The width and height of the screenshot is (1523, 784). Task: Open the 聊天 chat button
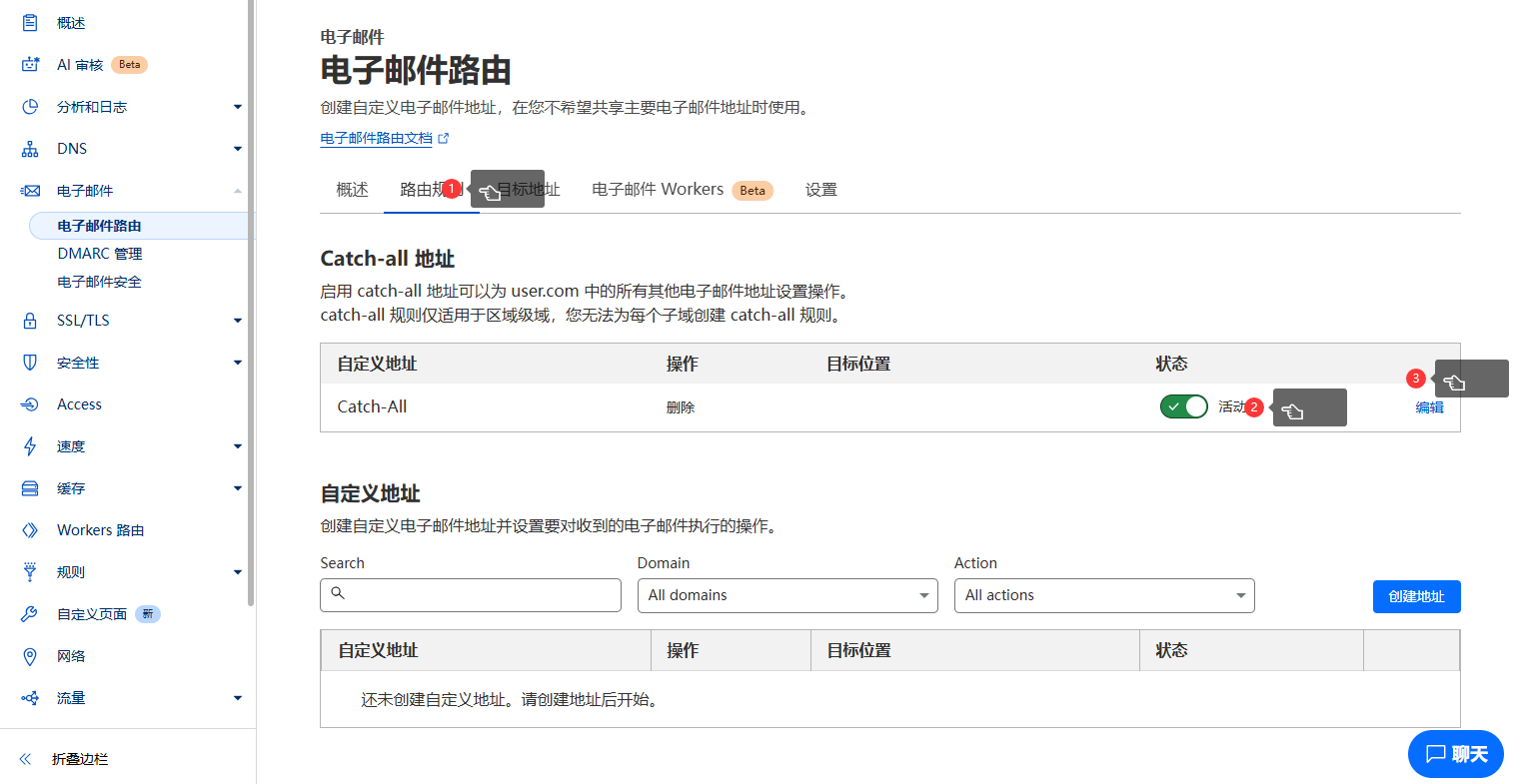[x=1455, y=754]
